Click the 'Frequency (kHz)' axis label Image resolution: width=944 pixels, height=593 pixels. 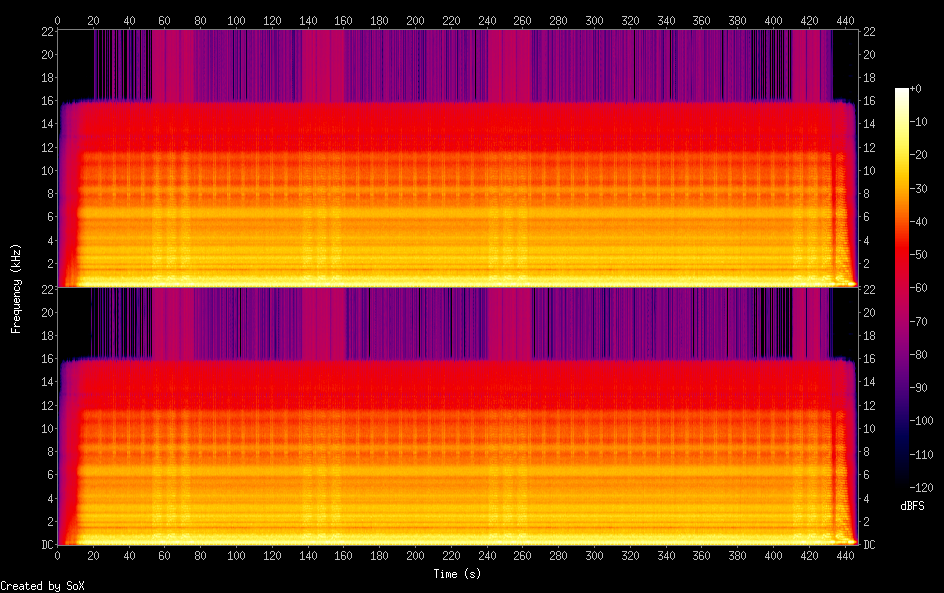pyautogui.click(x=15, y=288)
